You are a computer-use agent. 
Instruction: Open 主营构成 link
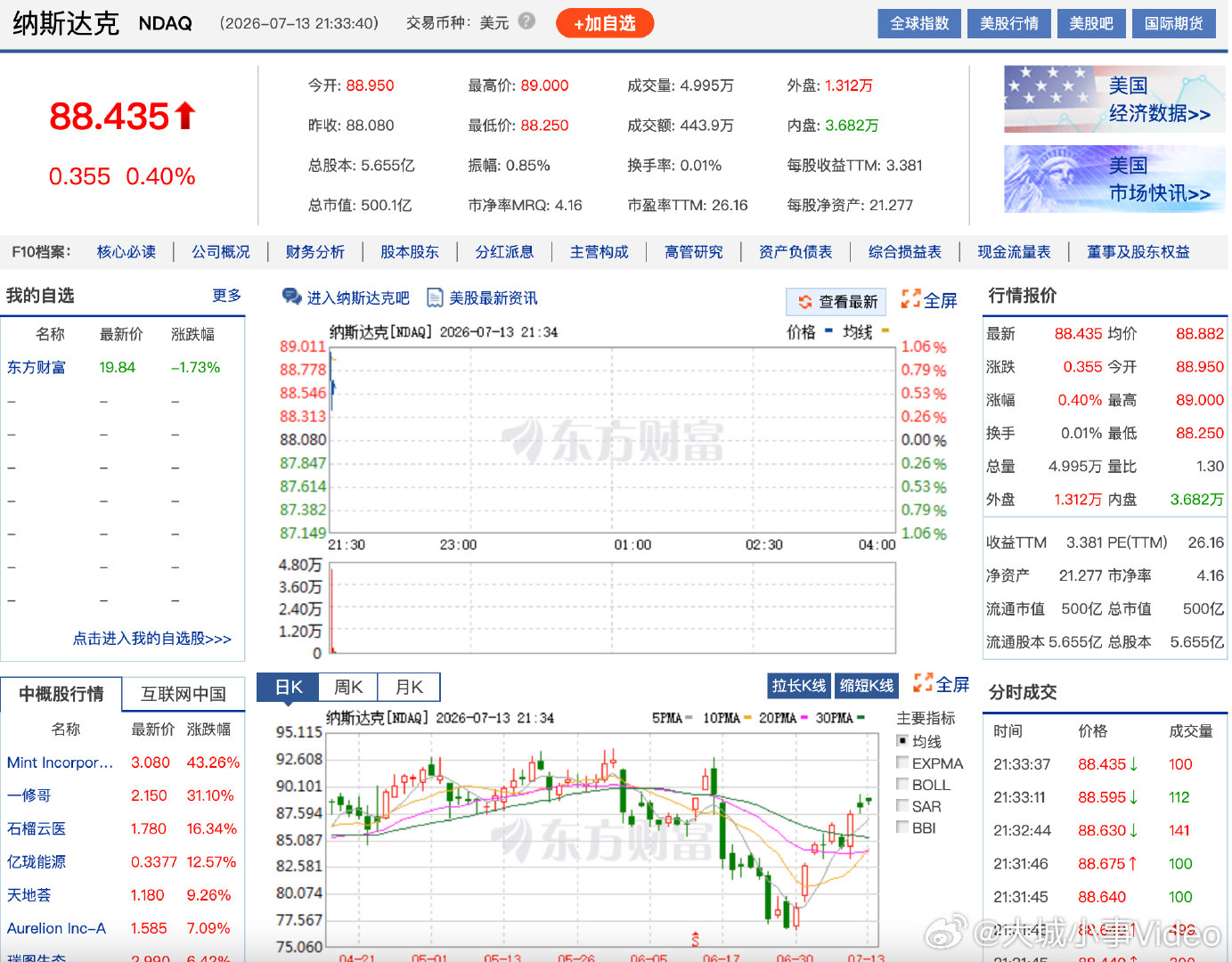click(x=600, y=252)
